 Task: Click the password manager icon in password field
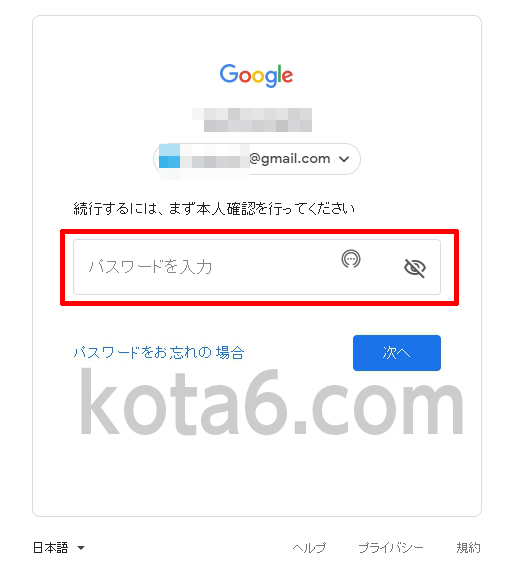351,259
